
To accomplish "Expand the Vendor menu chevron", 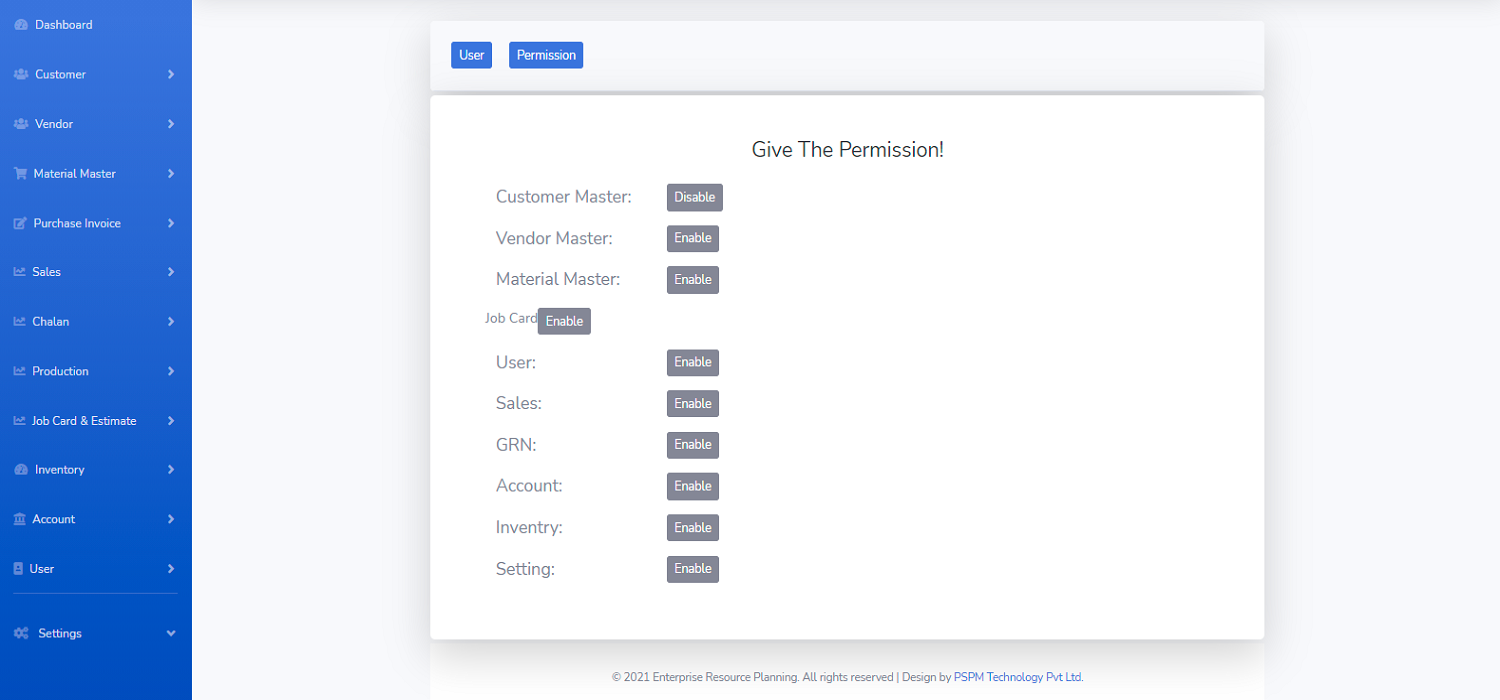I will (x=171, y=124).
